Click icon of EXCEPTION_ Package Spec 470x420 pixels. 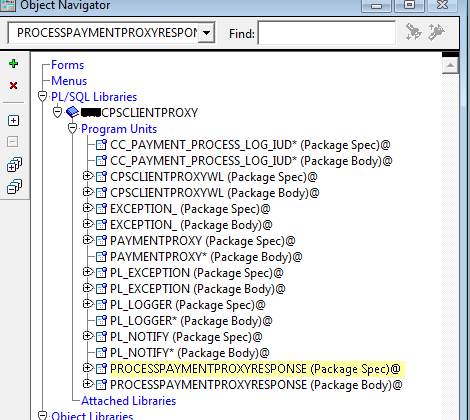point(101,209)
